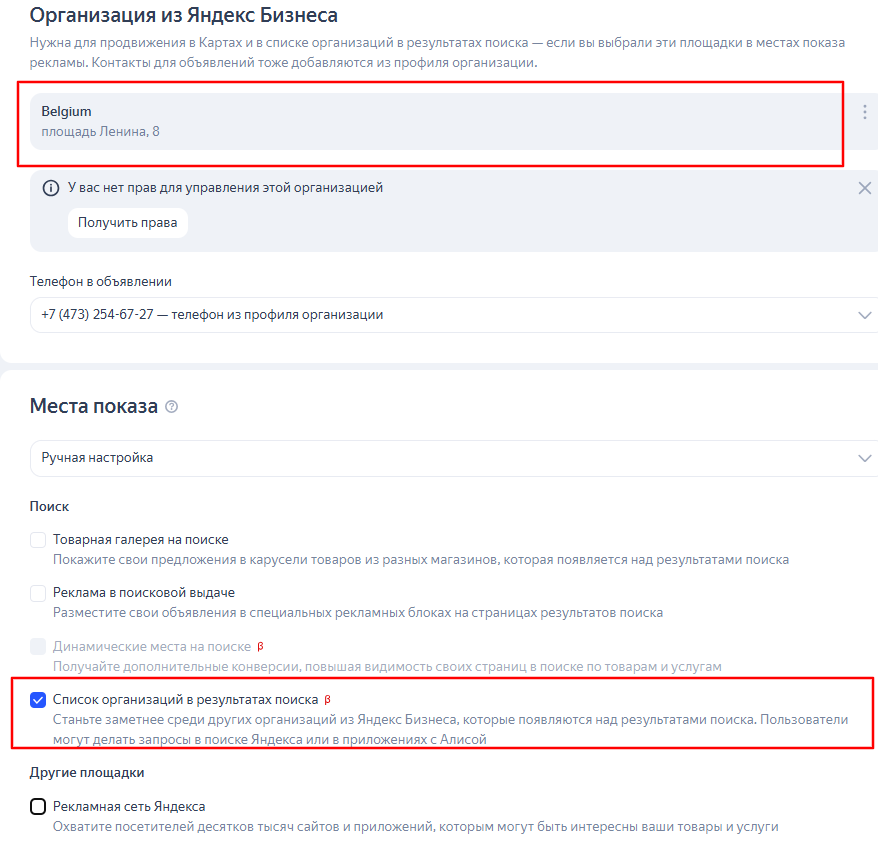Click the площадь Ленина, 8 address text
The height and width of the screenshot is (843, 878).
pos(100,132)
